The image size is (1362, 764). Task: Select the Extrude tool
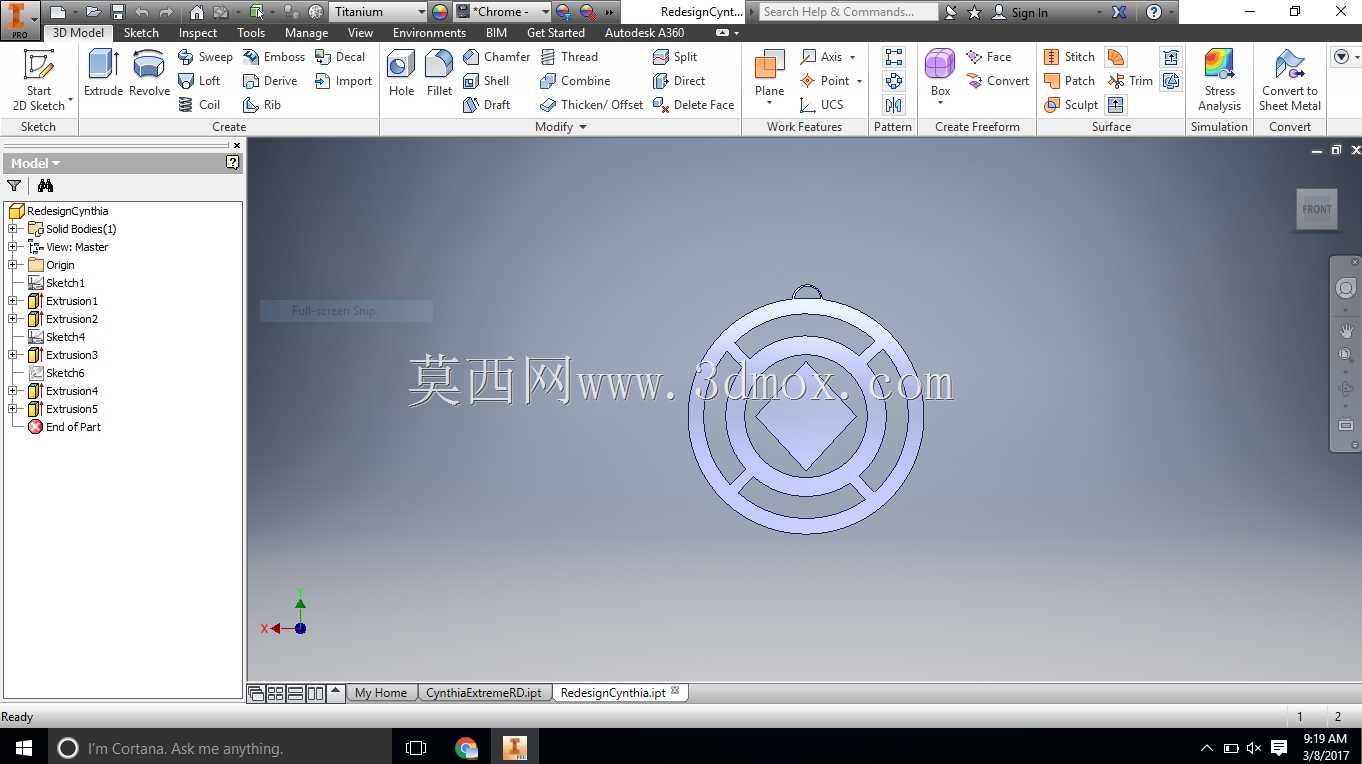click(103, 73)
